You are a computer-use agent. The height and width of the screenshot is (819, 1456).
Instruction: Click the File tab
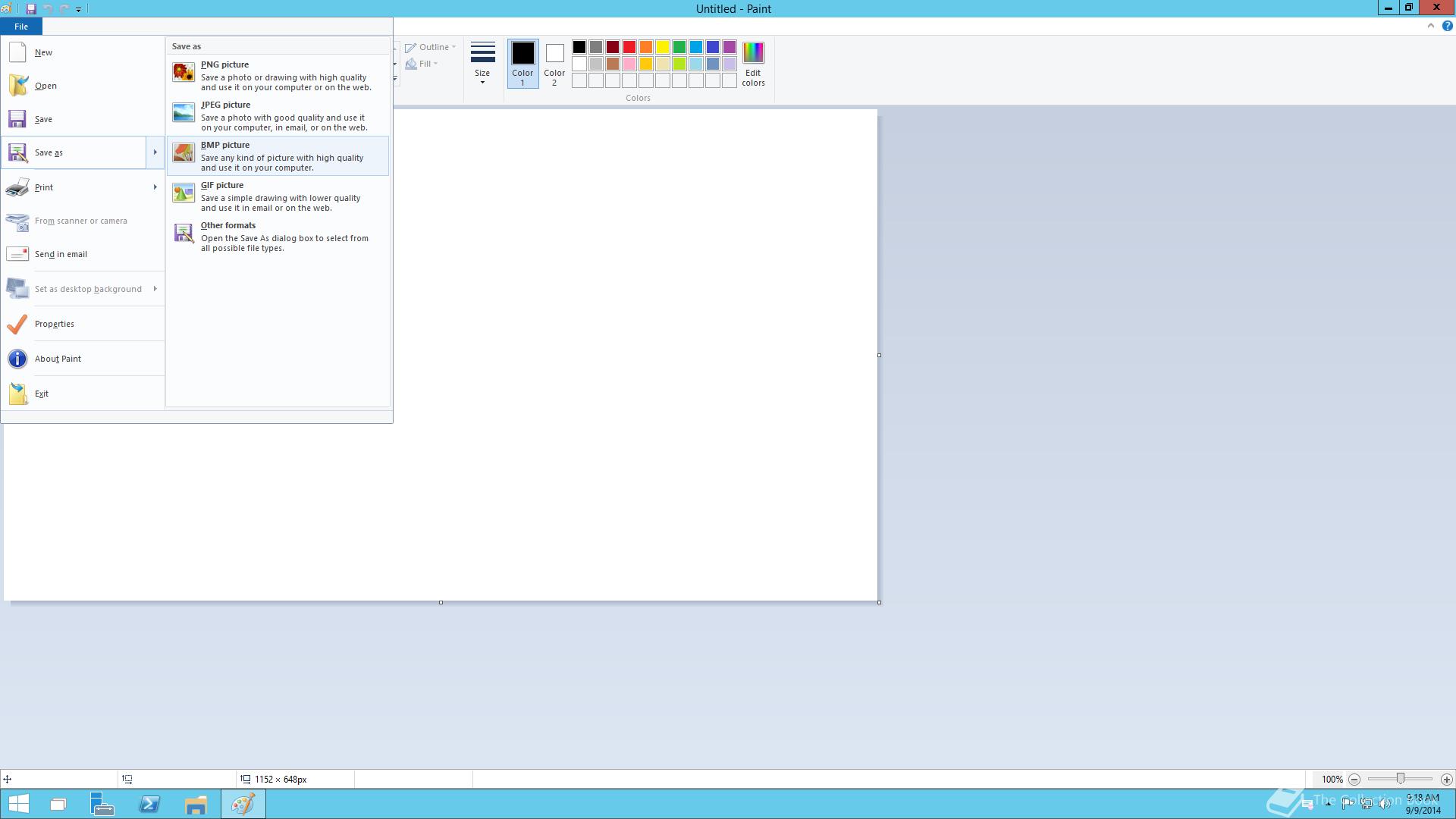[x=21, y=27]
